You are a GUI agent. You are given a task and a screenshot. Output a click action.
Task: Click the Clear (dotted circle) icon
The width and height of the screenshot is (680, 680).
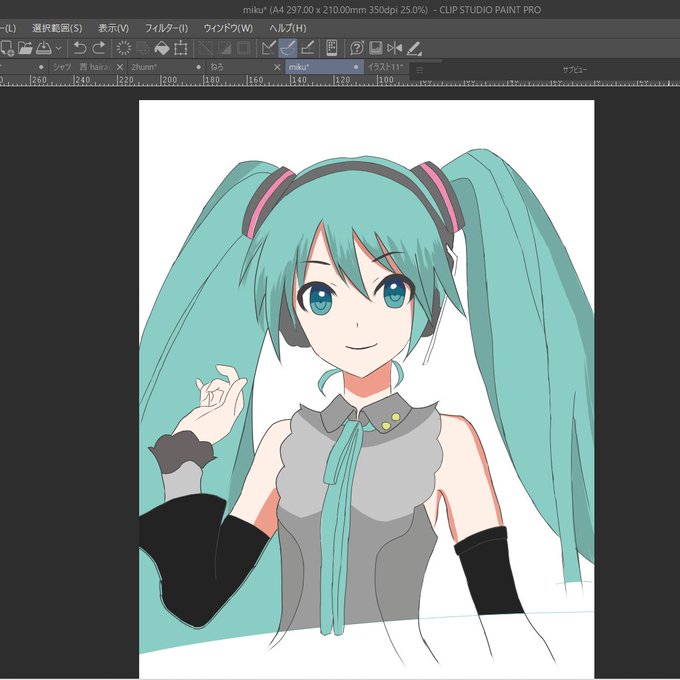(124, 48)
